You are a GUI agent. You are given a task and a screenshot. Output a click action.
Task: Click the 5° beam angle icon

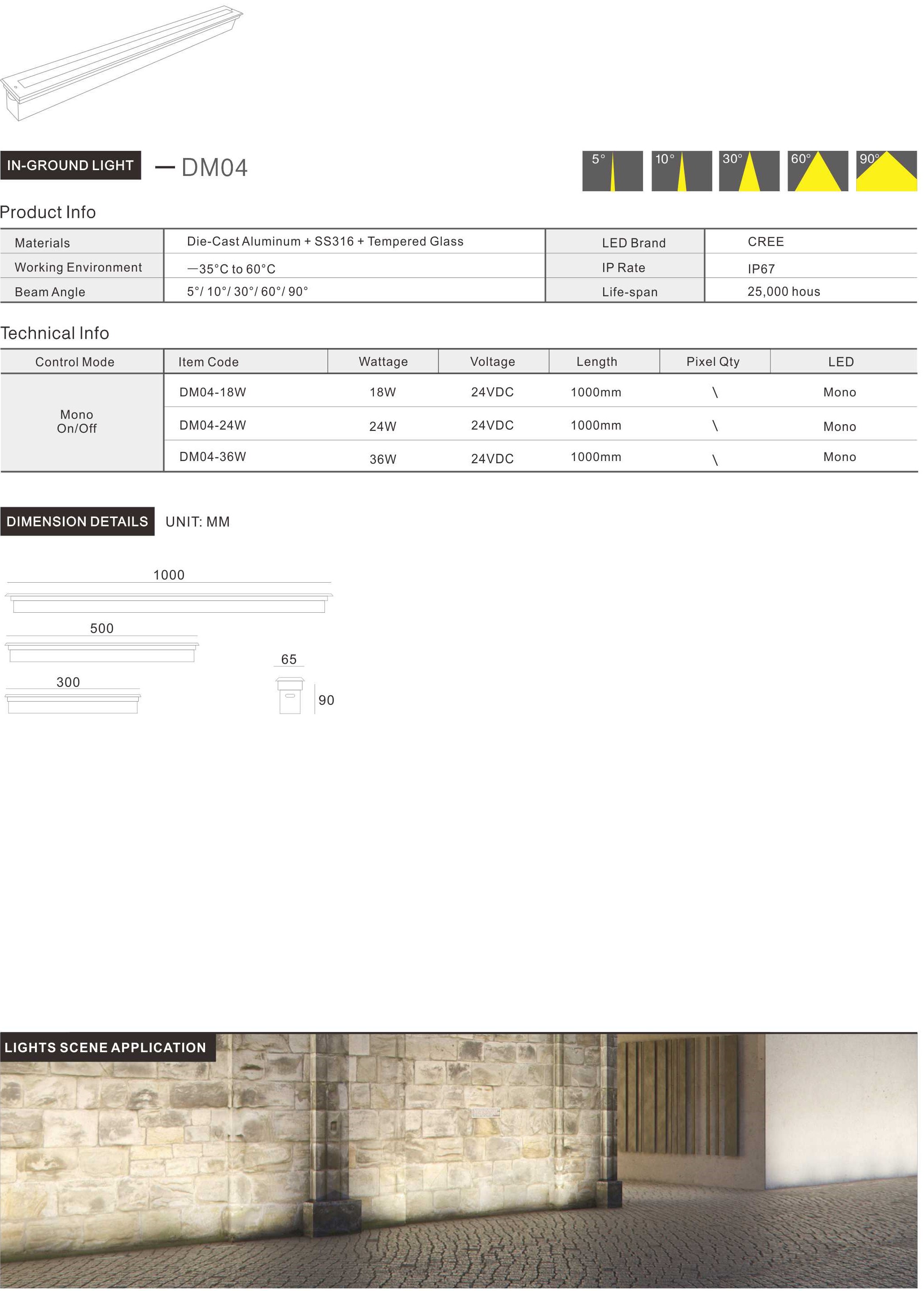pos(612,171)
